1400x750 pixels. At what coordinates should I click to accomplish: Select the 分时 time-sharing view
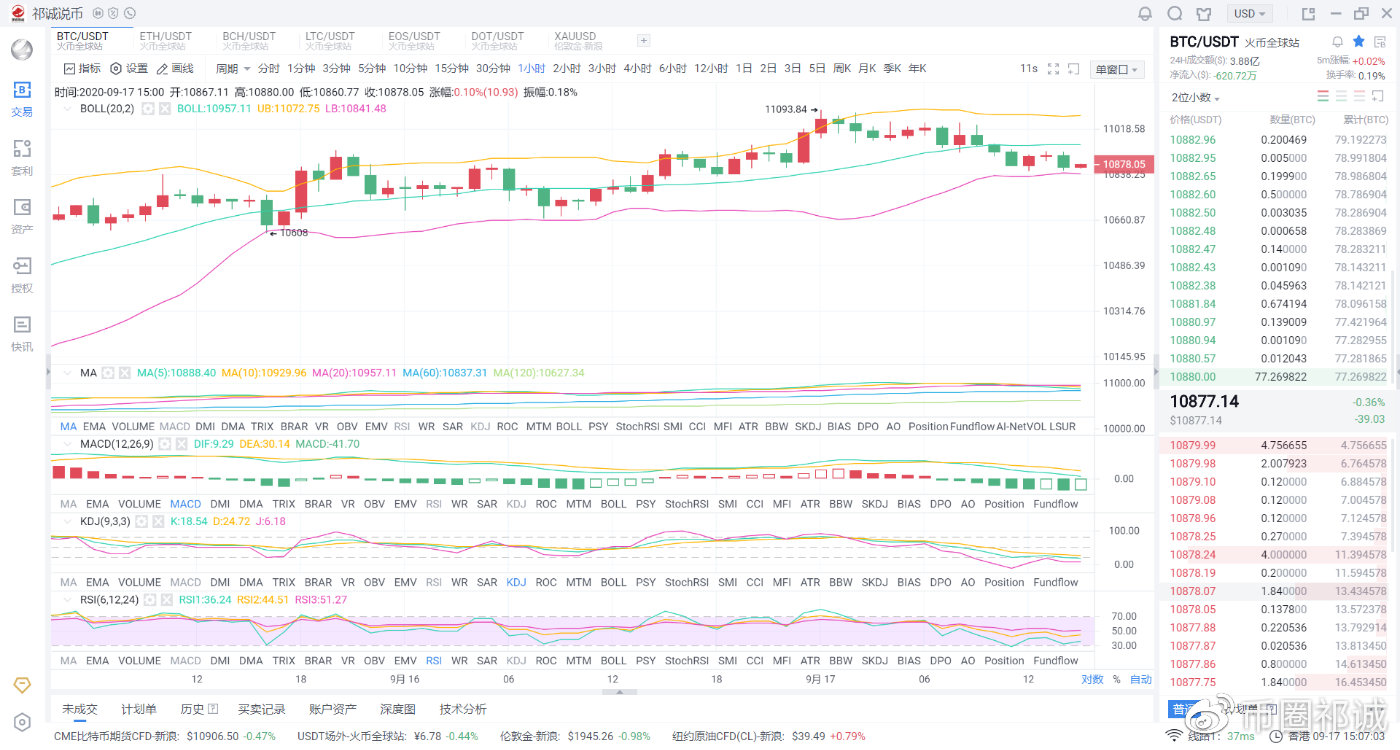tap(269, 69)
